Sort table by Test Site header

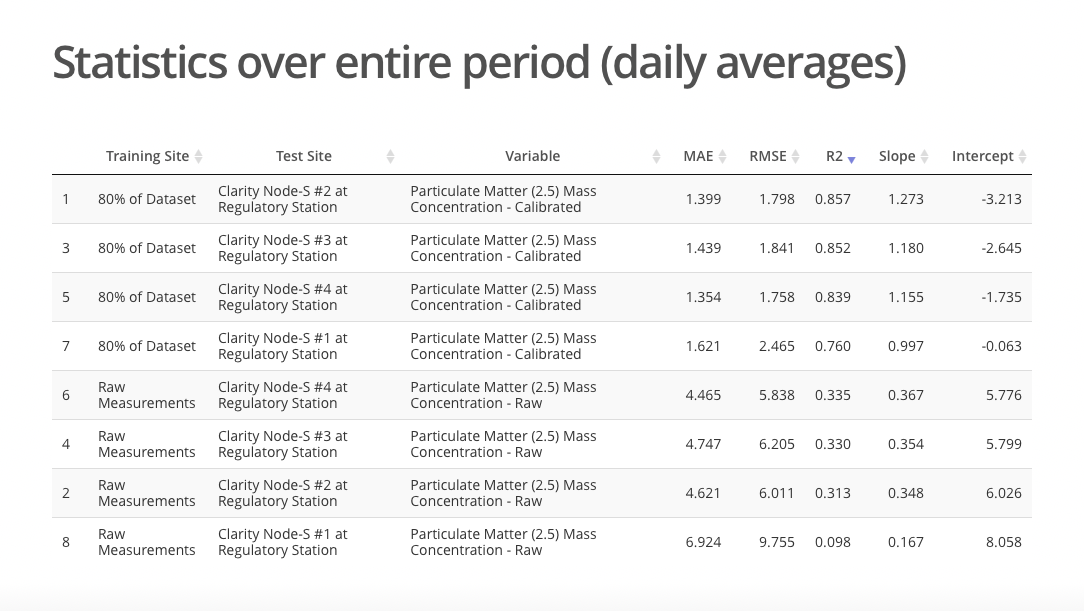pos(303,156)
